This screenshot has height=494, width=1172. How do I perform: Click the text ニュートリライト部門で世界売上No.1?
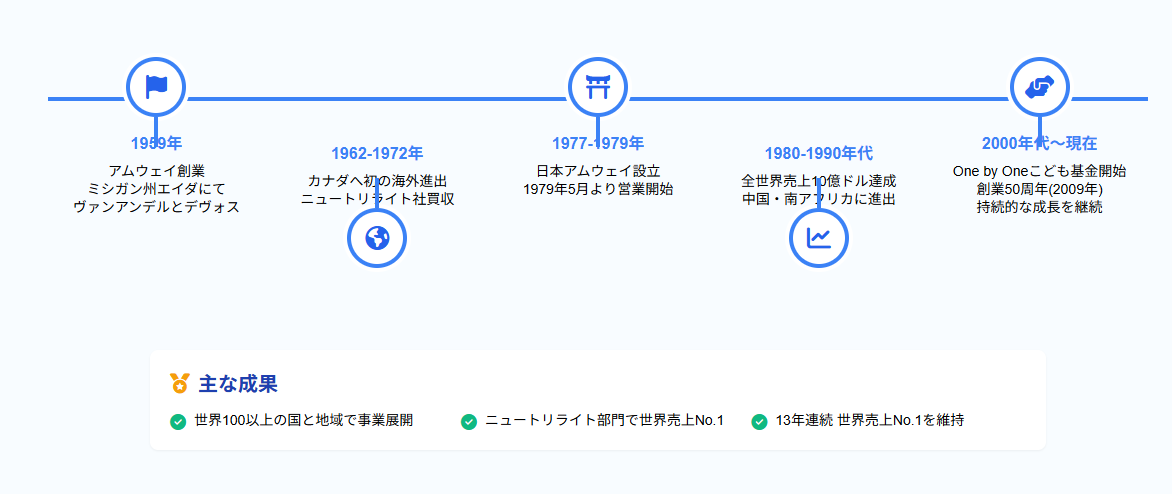(x=605, y=421)
